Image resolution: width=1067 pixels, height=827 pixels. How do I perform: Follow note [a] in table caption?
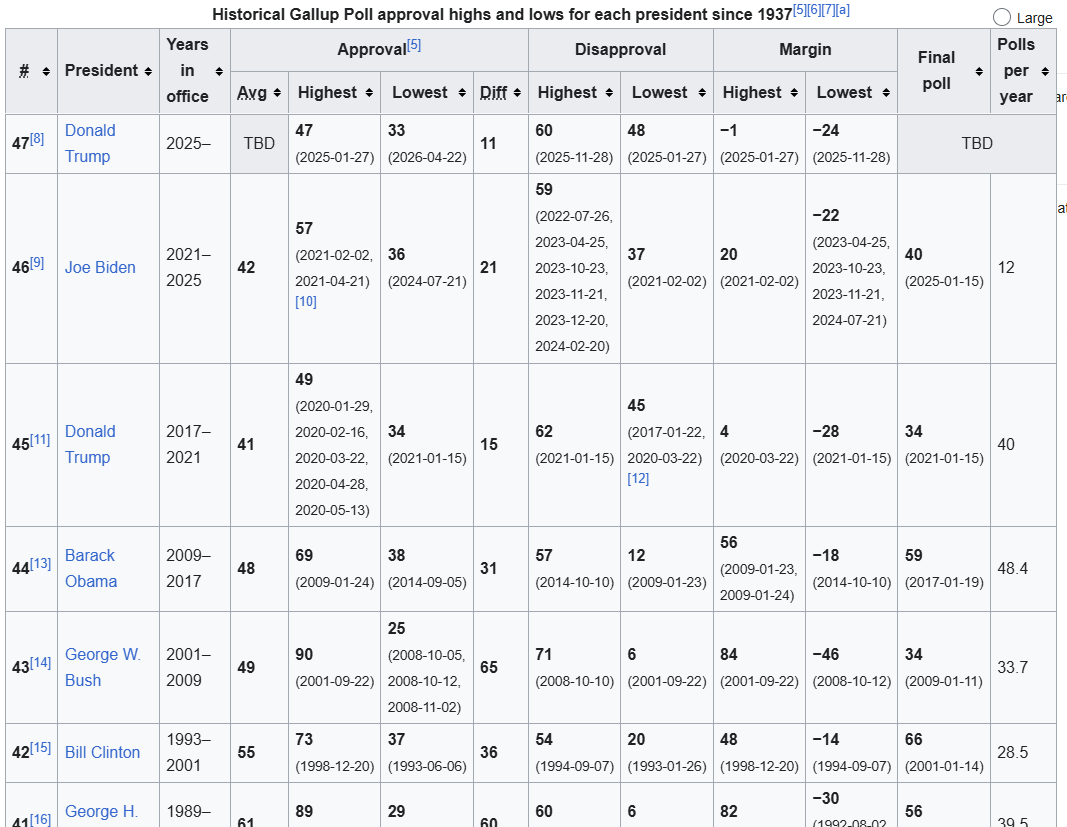(842, 10)
